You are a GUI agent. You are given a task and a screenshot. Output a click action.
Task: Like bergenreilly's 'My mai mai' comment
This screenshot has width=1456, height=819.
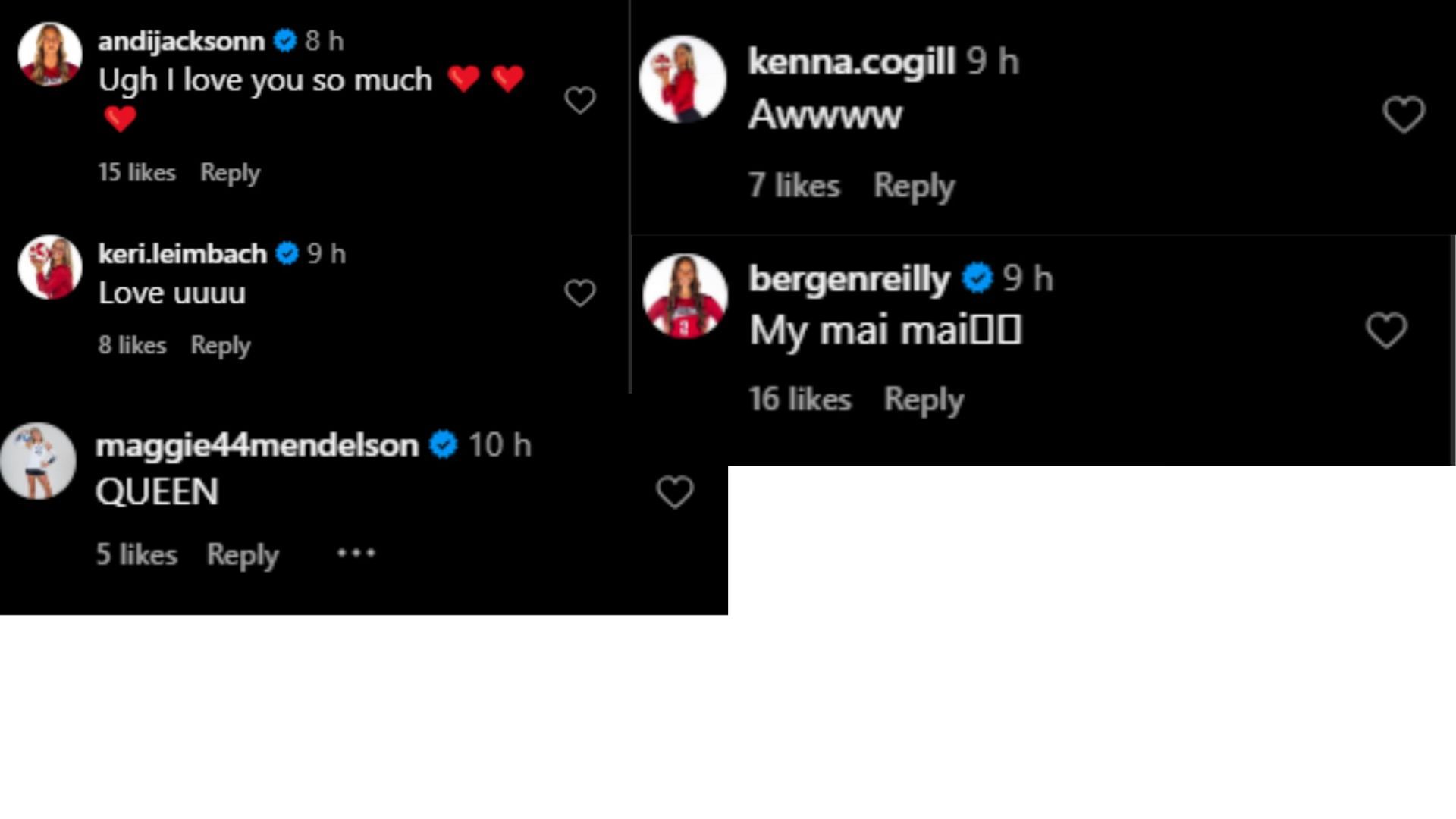[x=1386, y=330]
